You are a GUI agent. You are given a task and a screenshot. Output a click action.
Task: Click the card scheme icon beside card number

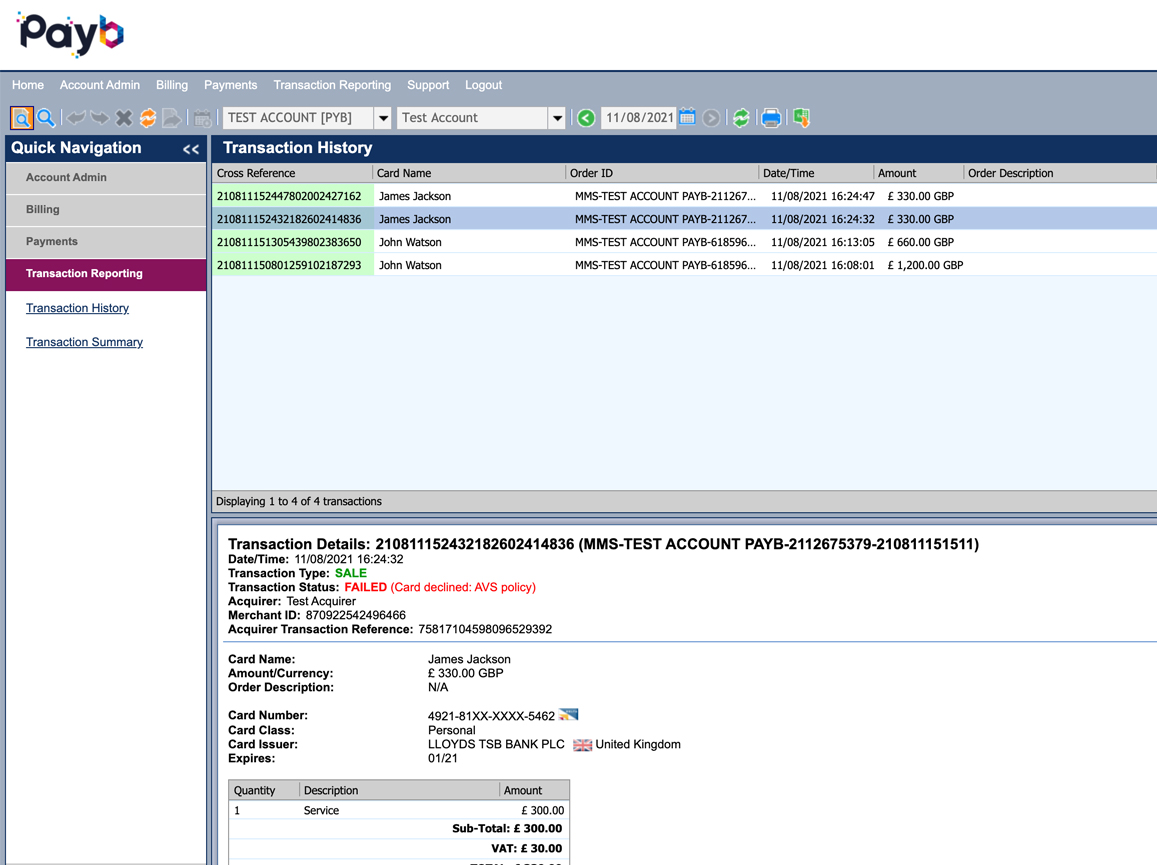point(569,714)
